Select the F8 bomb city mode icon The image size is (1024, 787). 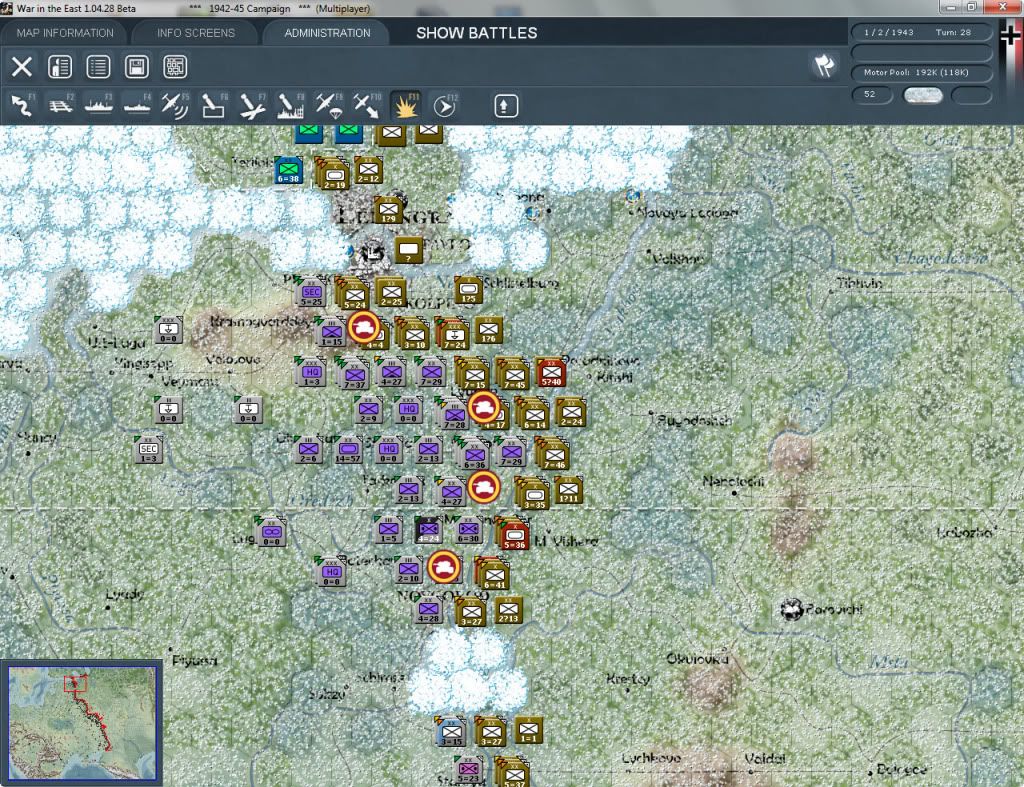290,106
